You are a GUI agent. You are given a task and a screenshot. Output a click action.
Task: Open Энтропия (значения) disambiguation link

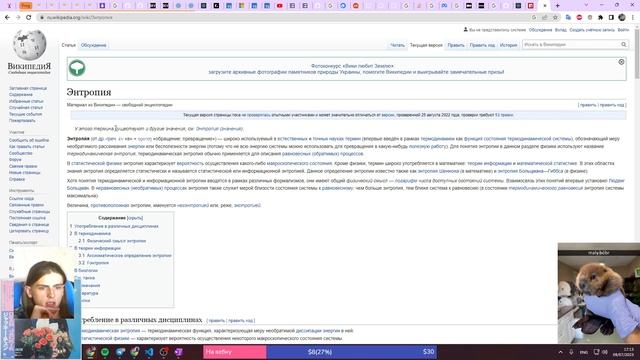coord(219,129)
